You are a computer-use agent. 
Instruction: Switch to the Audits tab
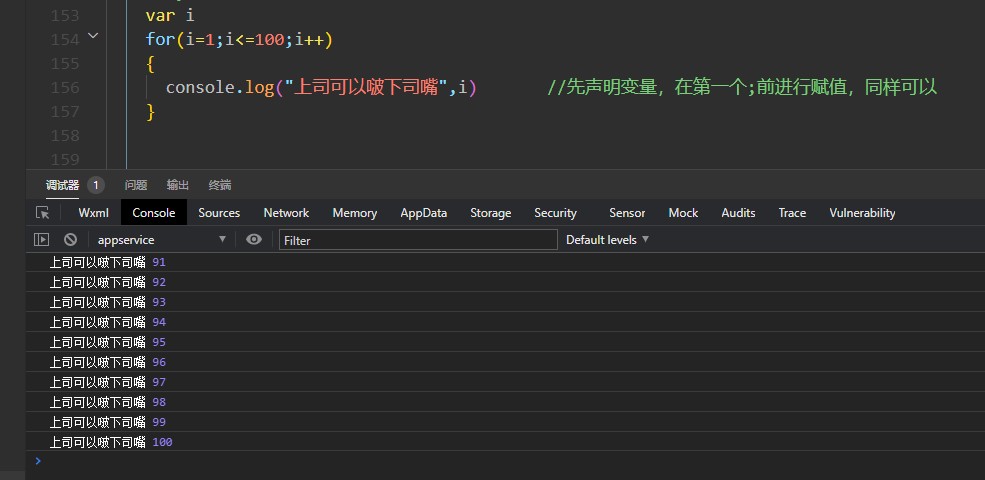[x=738, y=212]
